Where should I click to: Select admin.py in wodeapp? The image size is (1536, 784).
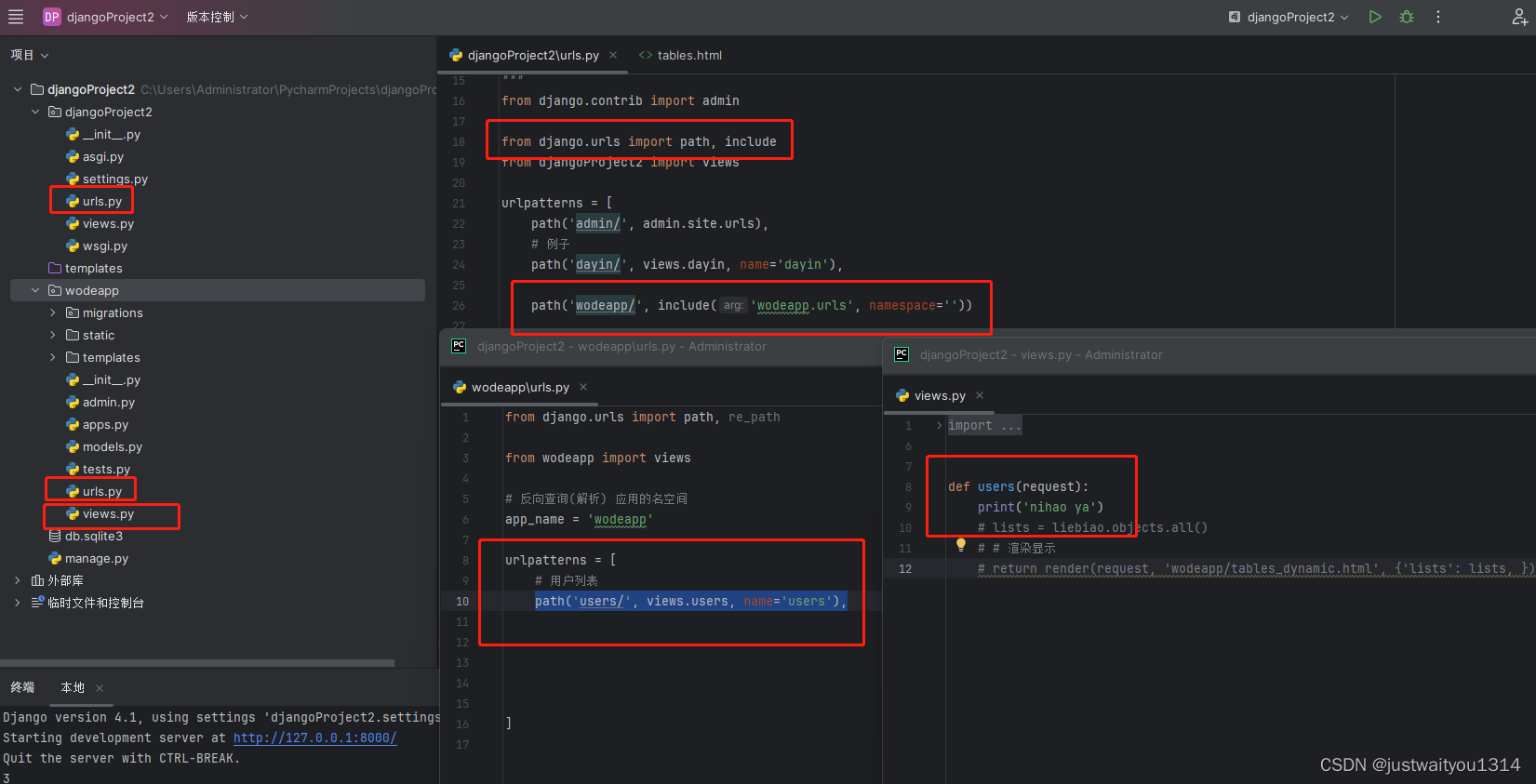(100, 402)
